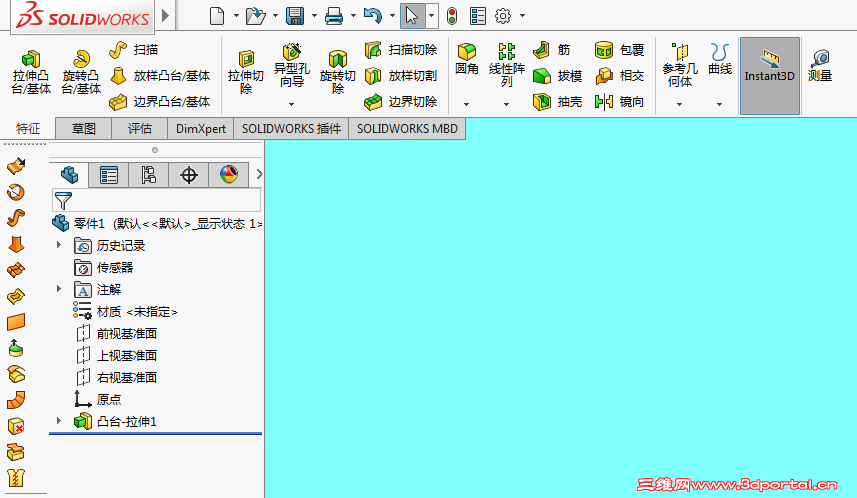The image size is (857, 498).
Task: Open the PropertyManager tab
Action: (x=109, y=175)
